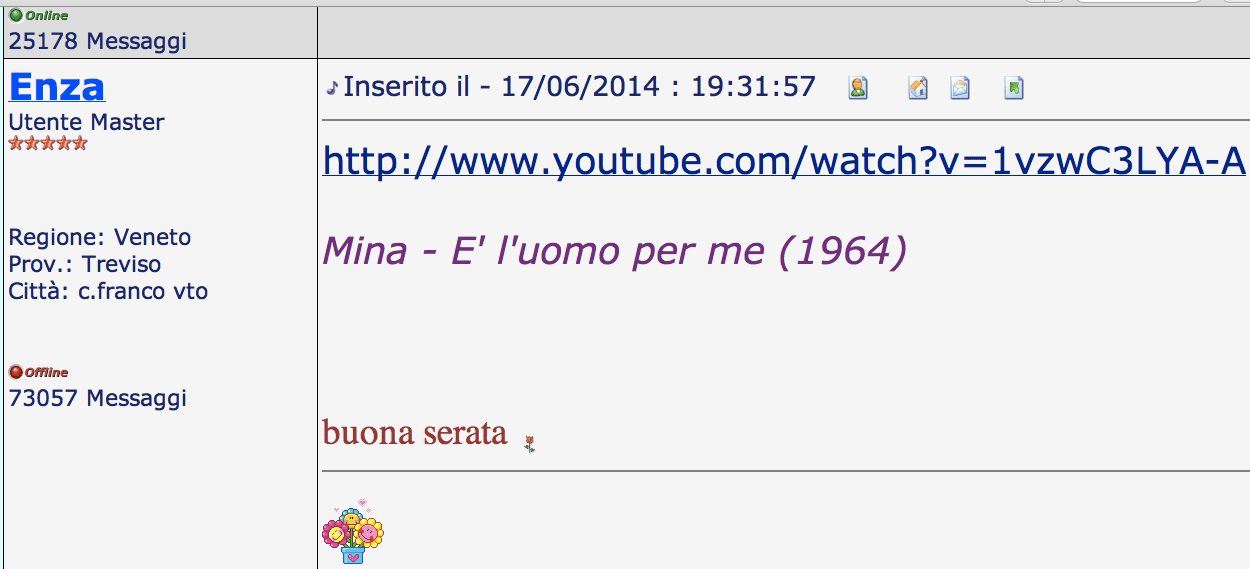Send email to Enza via envelope icon
Screen dimensions: 1250x569
pos(960,88)
